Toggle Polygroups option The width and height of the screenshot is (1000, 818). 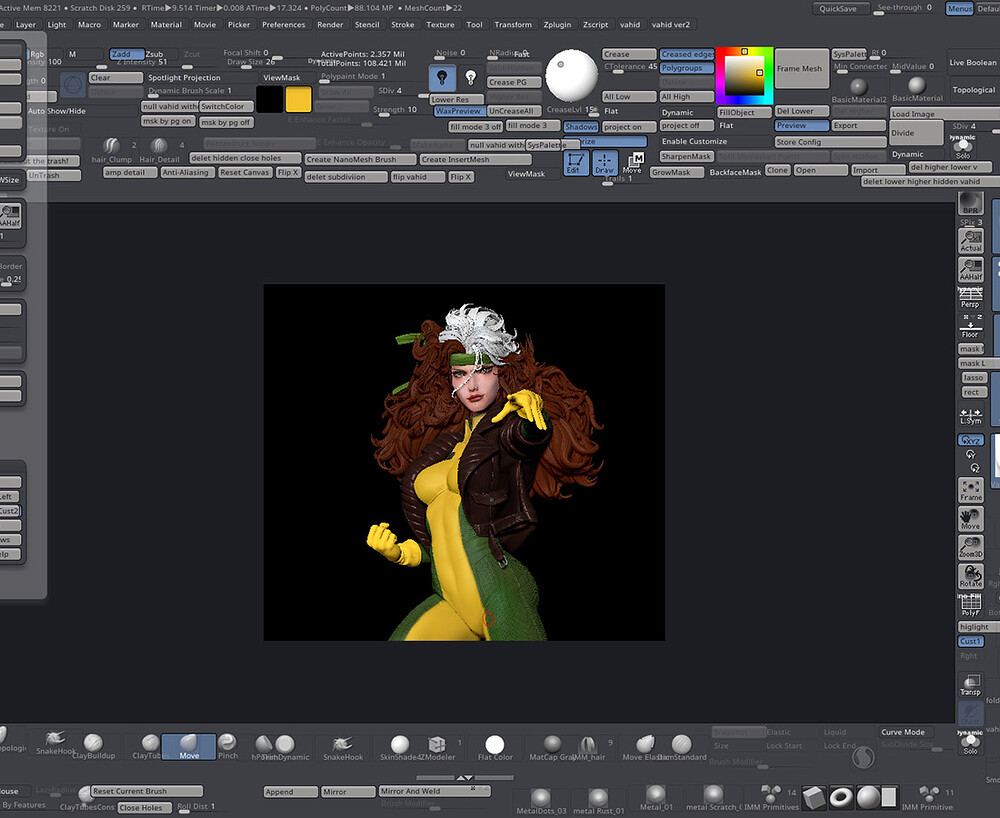coord(687,68)
